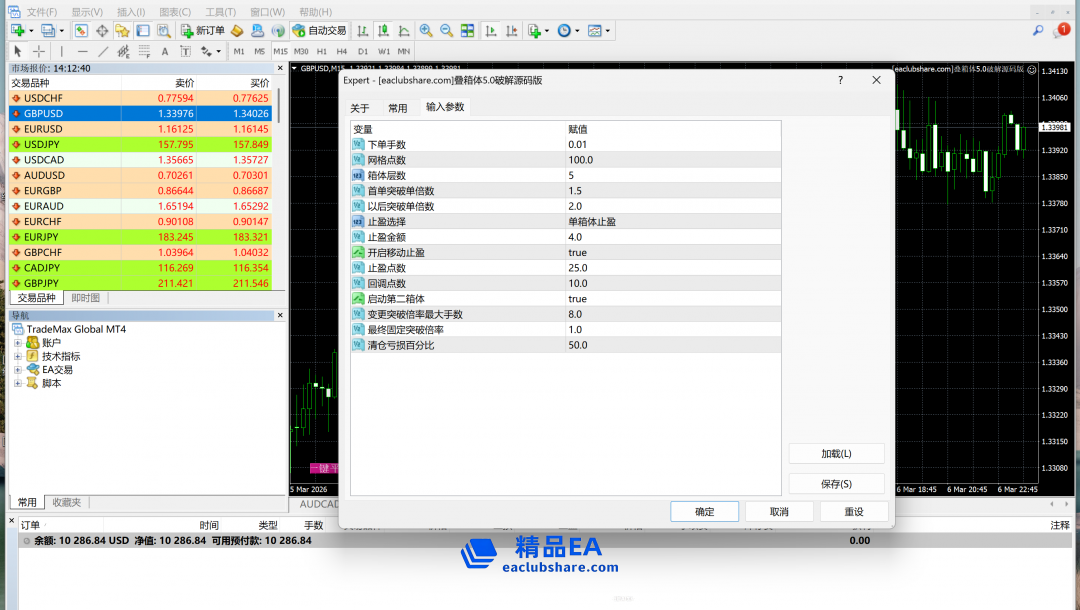Viewport: 1080px width, 610px height.
Task: Open the 常用 tab in Expert dialog
Action: 397,108
